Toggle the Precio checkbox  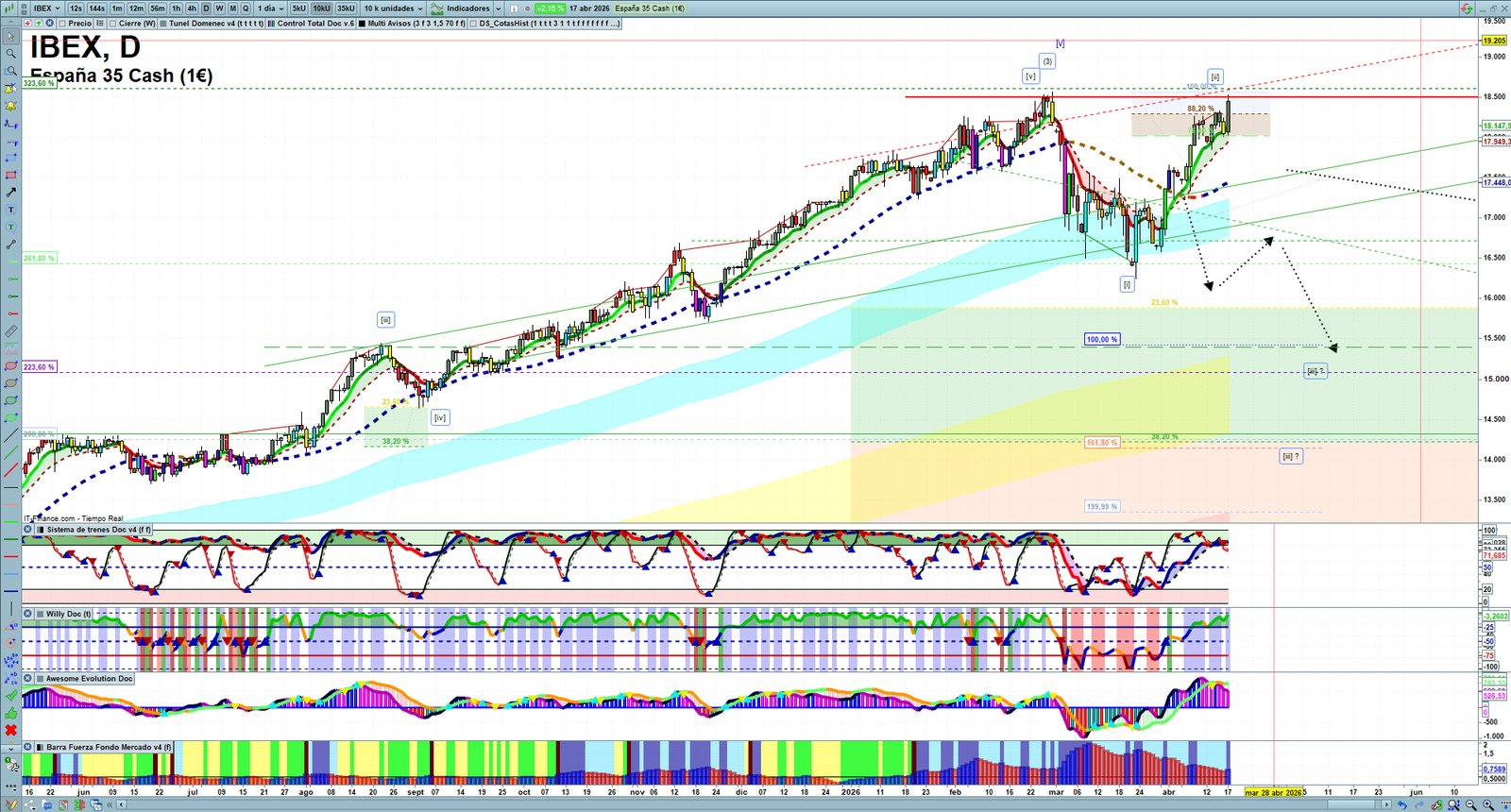[x=63, y=24]
